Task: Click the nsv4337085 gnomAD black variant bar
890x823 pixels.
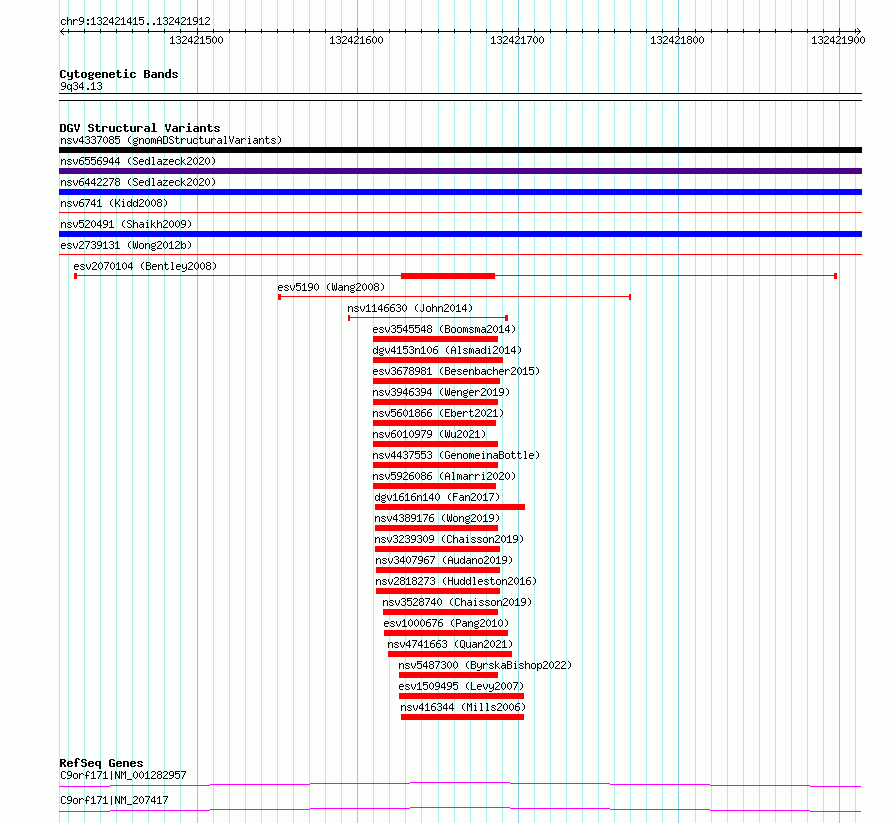Action: [460, 150]
